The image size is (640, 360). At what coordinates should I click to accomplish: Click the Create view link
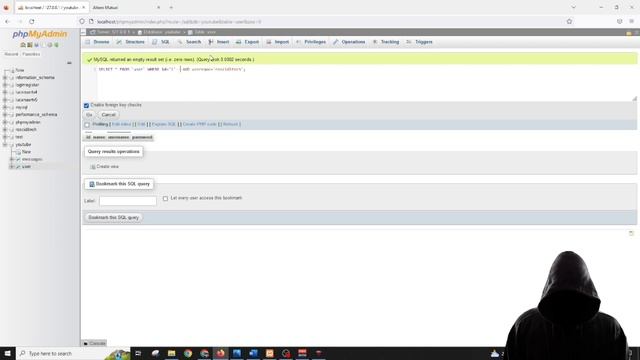[104, 167]
